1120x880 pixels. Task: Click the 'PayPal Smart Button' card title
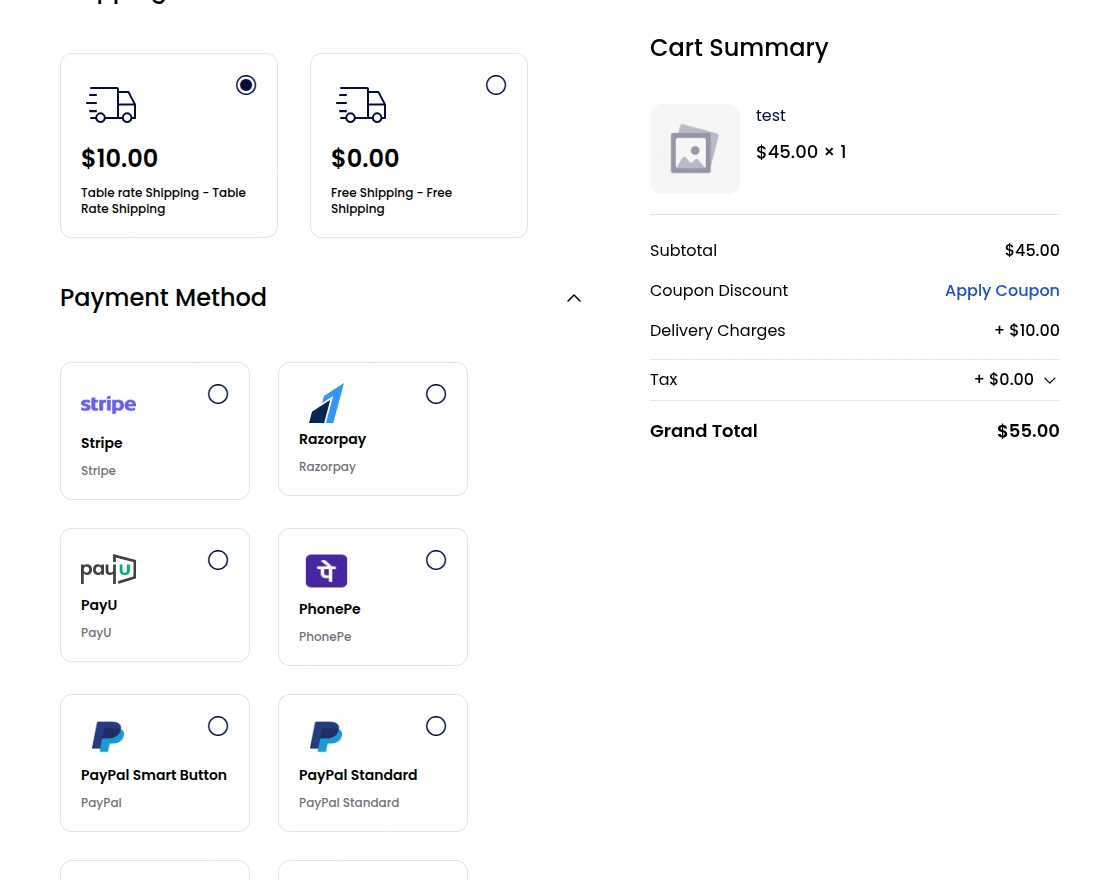(x=154, y=775)
